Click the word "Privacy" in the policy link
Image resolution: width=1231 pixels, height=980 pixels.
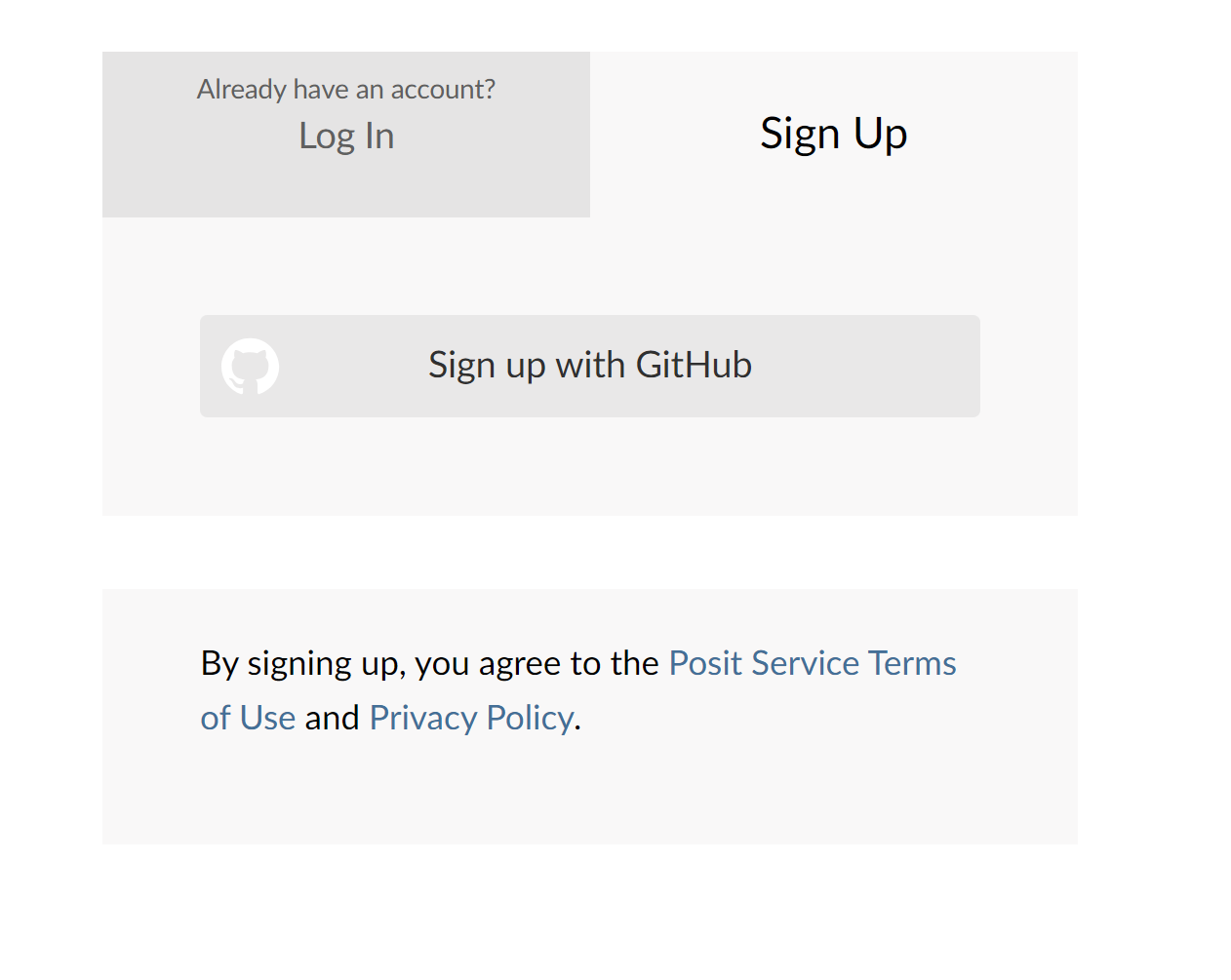point(423,718)
